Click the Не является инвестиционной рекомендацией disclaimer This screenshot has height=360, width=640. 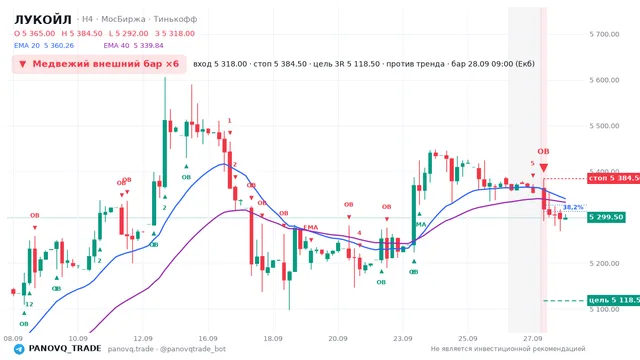(508, 349)
